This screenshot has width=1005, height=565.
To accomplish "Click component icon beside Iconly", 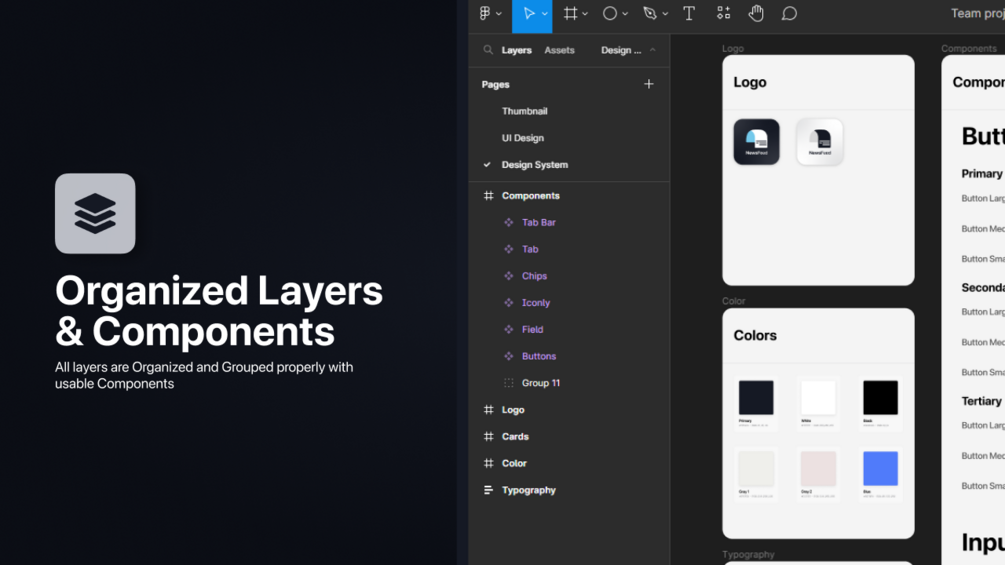I will [x=509, y=302].
